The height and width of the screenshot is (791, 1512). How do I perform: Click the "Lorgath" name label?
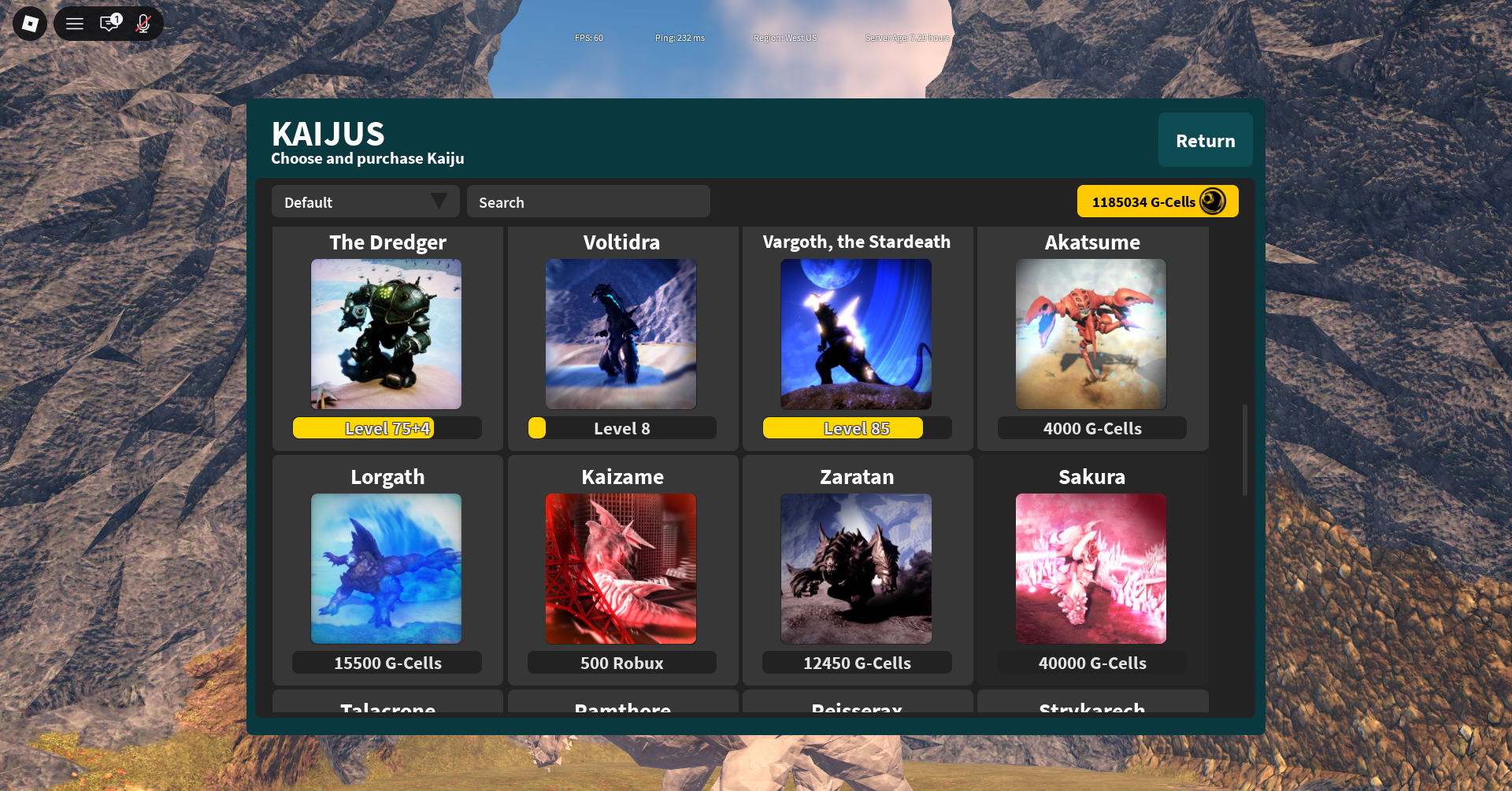(387, 477)
